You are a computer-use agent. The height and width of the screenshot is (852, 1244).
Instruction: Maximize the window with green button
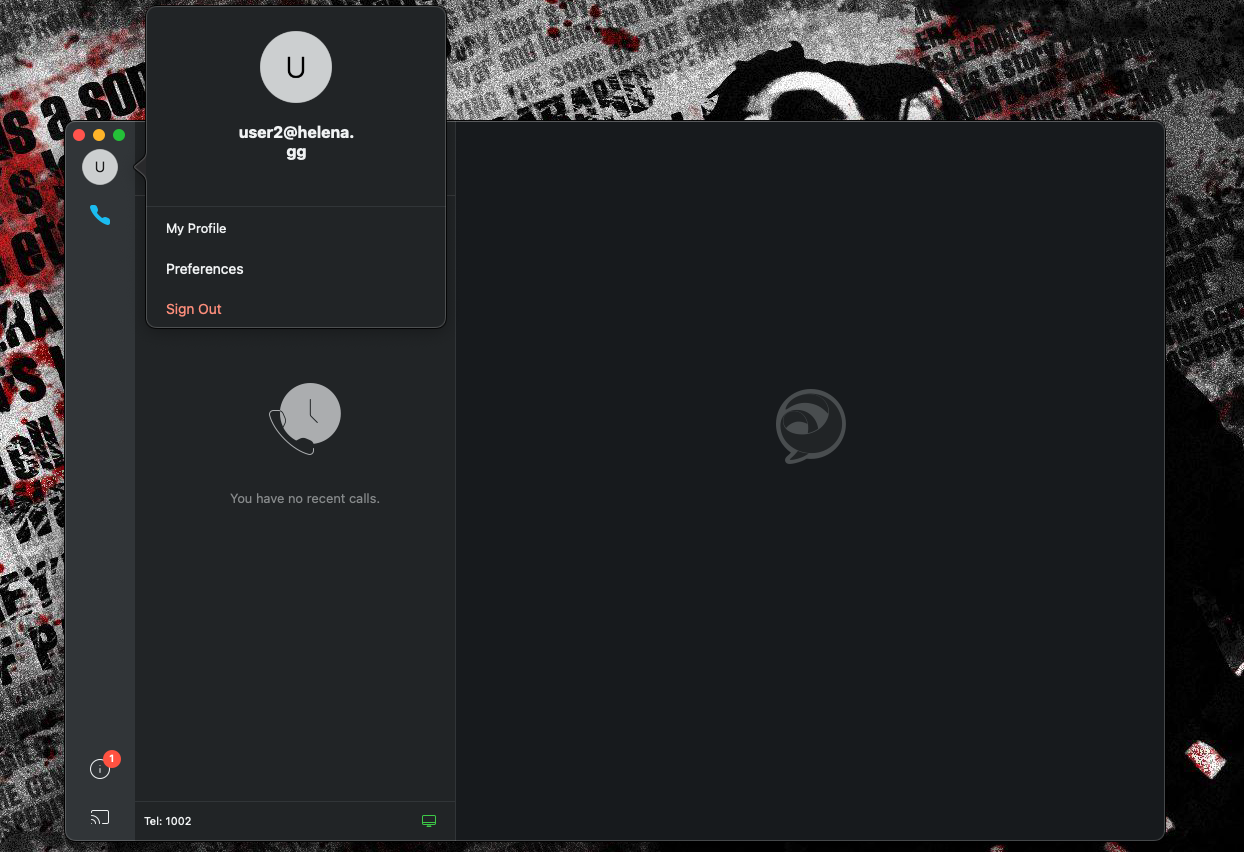point(119,135)
